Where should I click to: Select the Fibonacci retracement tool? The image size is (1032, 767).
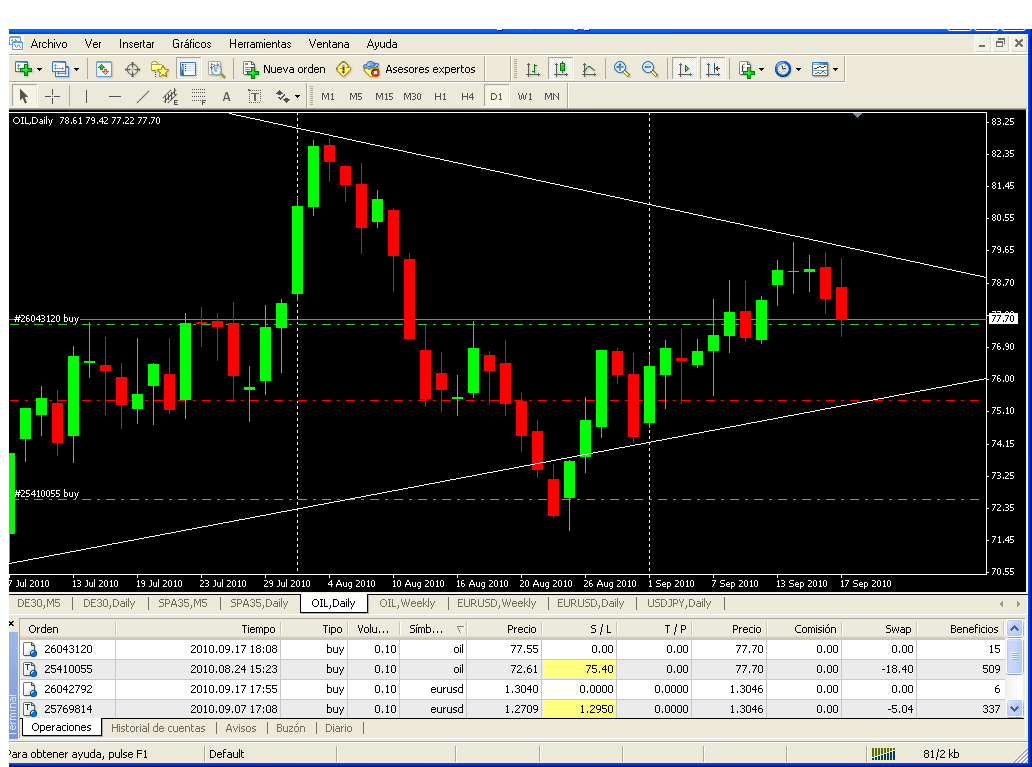point(199,96)
